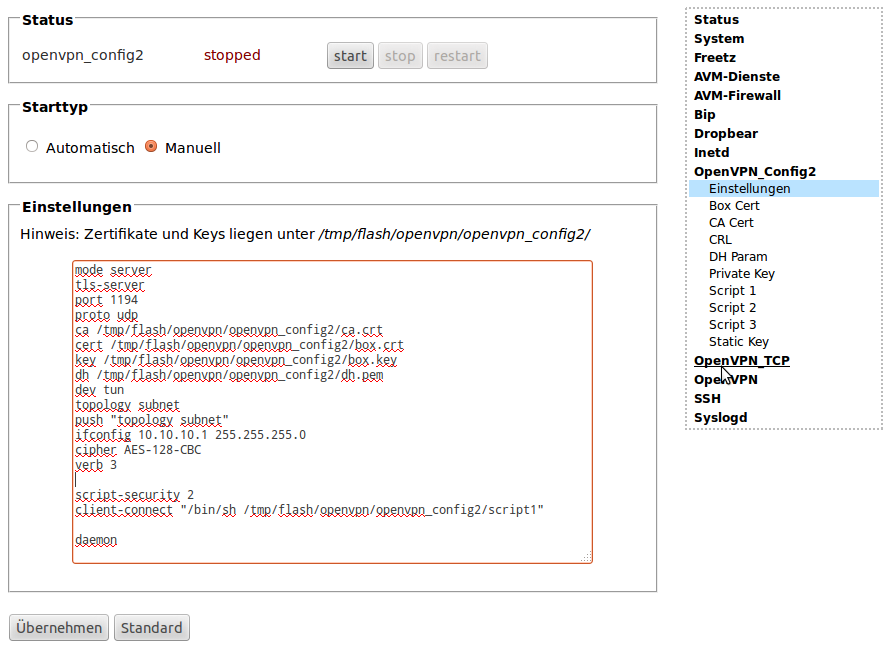This screenshot has width=894, height=648.
Task: Open Script 2 in the sidebar
Action: pyautogui.click(x=732, y=308)
